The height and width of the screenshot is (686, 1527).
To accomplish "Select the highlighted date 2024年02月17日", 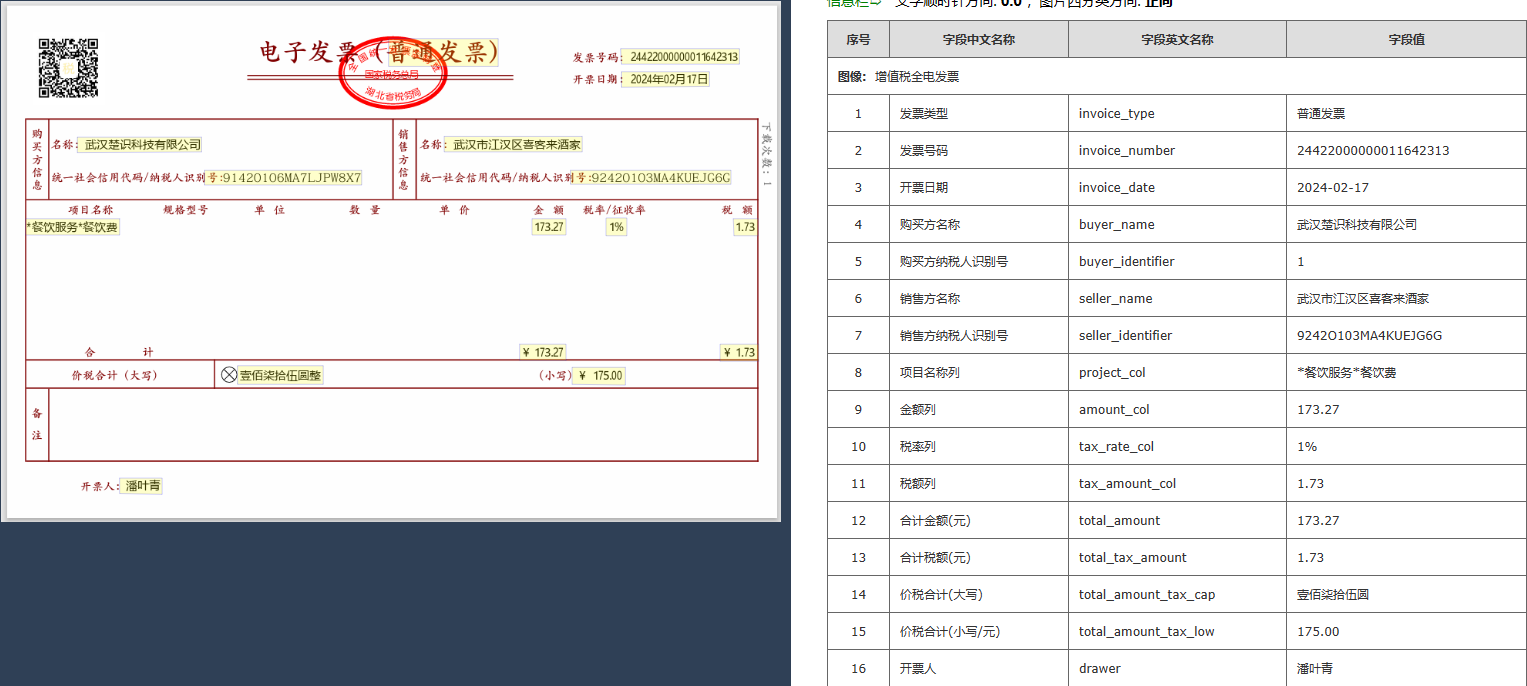I will click(666, 79).
